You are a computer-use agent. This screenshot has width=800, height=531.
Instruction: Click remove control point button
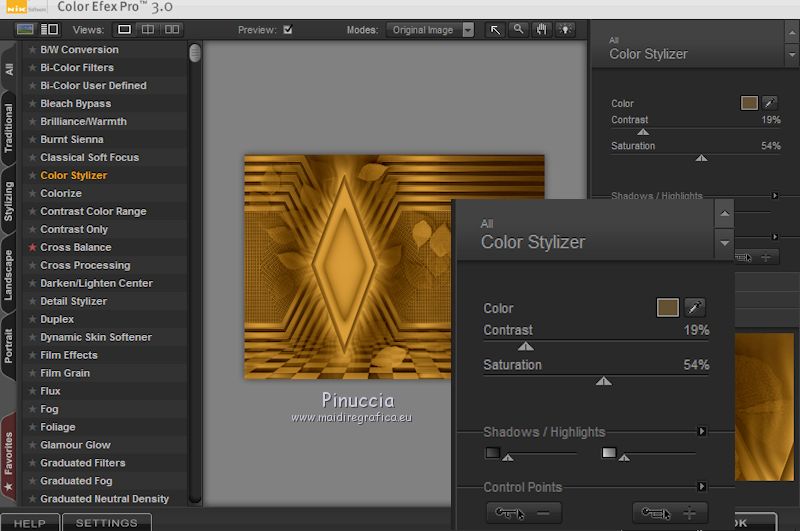click(x=524, y=513)
